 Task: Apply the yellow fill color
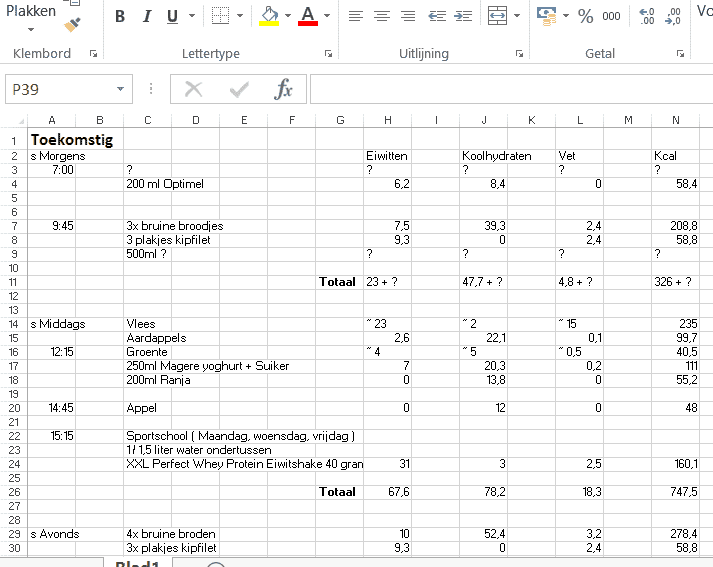[269, 16]
